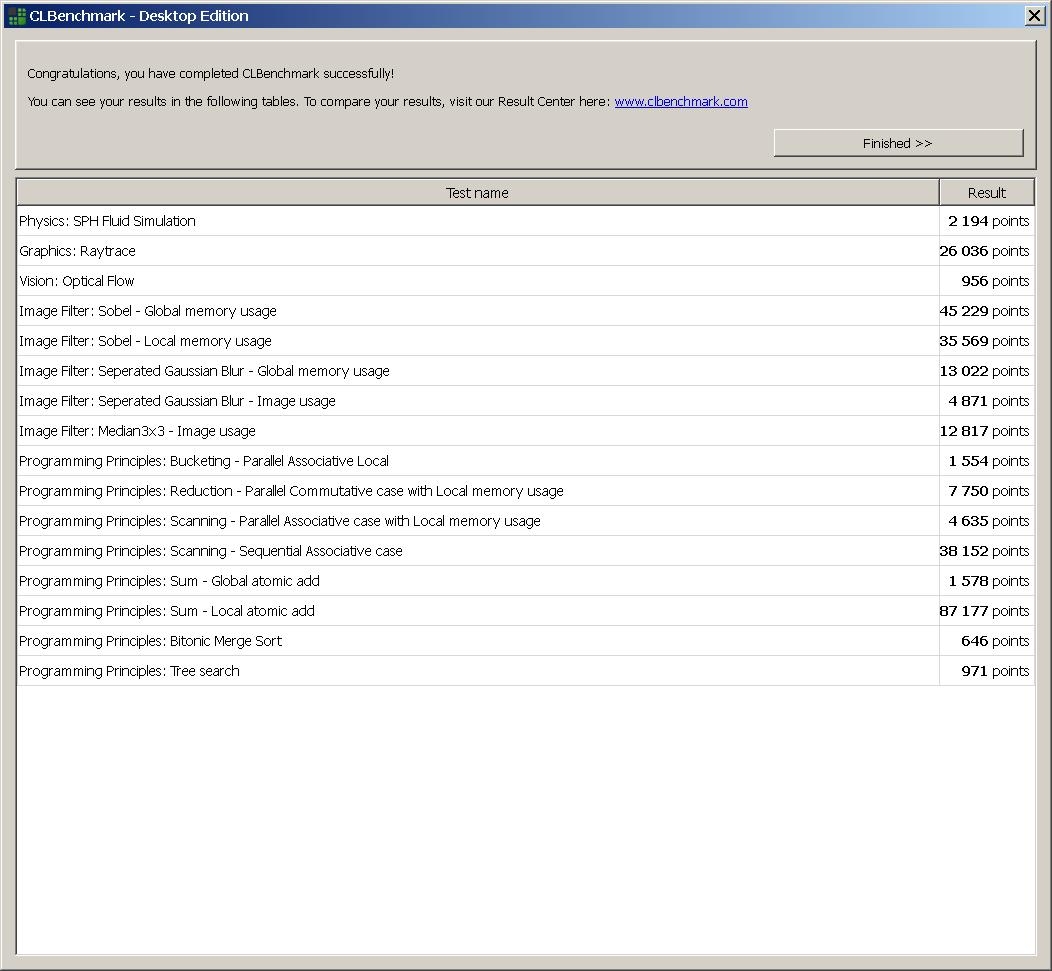
Task: Click the CLBenchmark title bar icon
Action: tap(17, 16)
